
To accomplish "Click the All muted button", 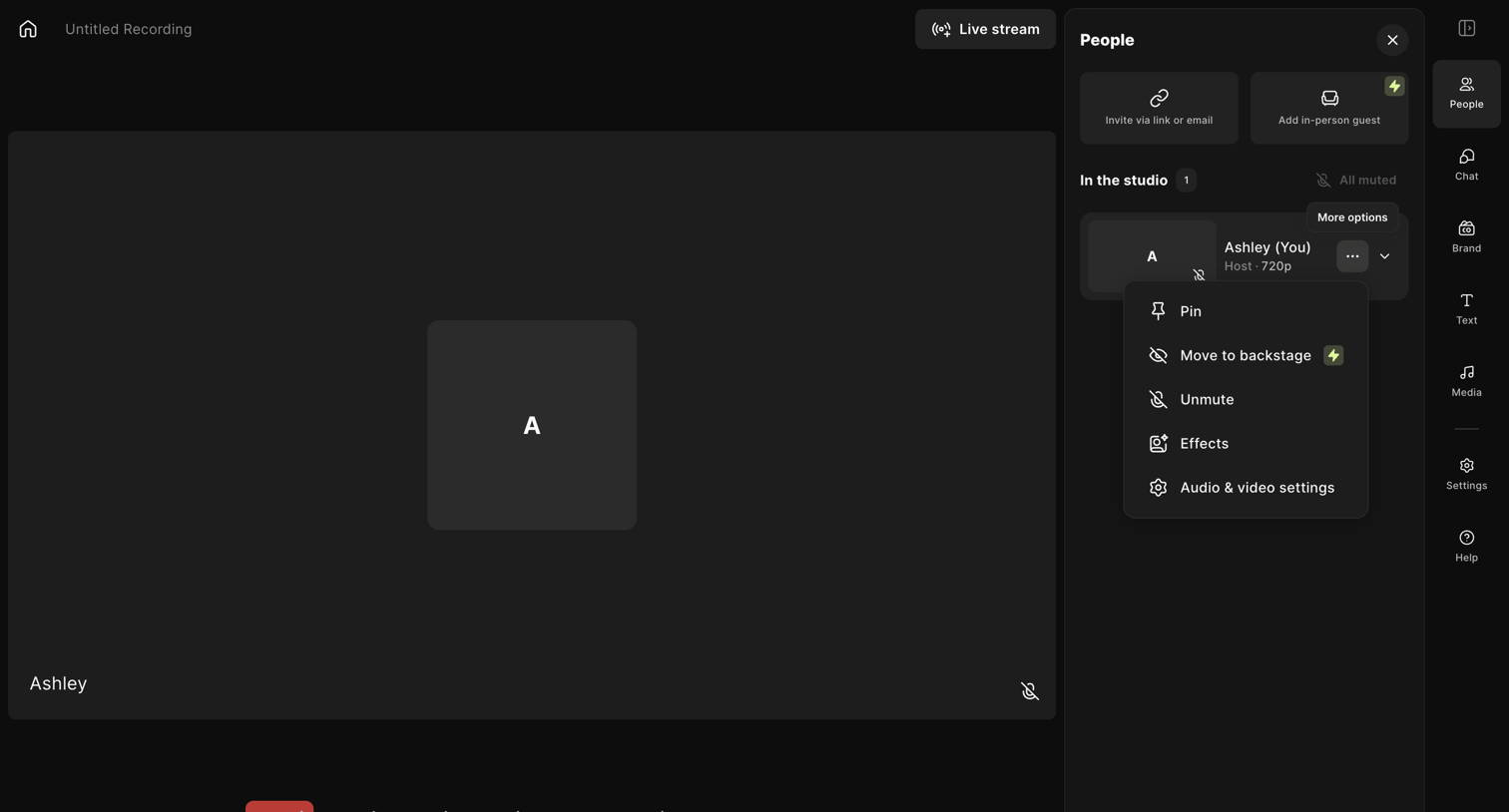I will (x=1355, y=181).
